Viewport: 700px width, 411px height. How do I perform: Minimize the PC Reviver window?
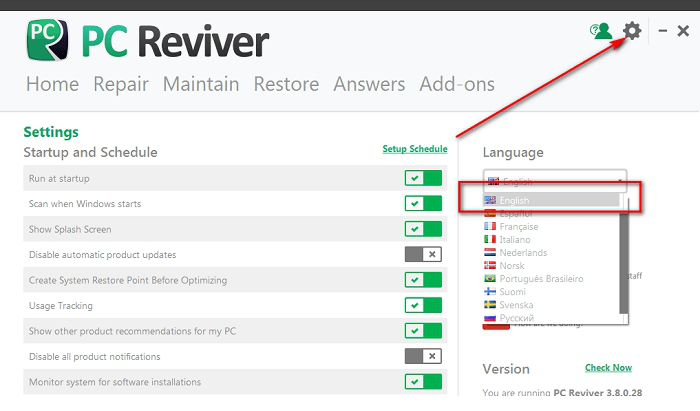tap(662, 31)
